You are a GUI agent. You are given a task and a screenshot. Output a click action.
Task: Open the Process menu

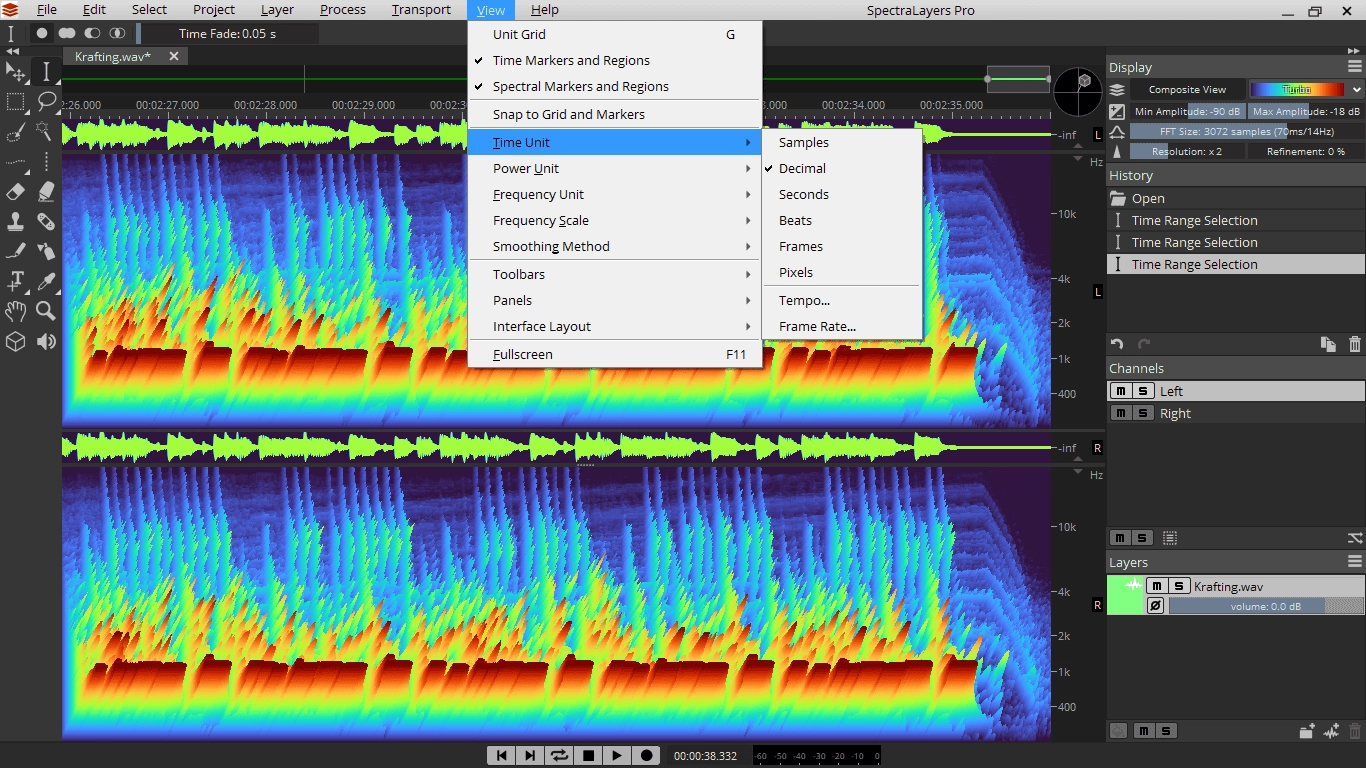pyautogui.click(x=342, y=10)
